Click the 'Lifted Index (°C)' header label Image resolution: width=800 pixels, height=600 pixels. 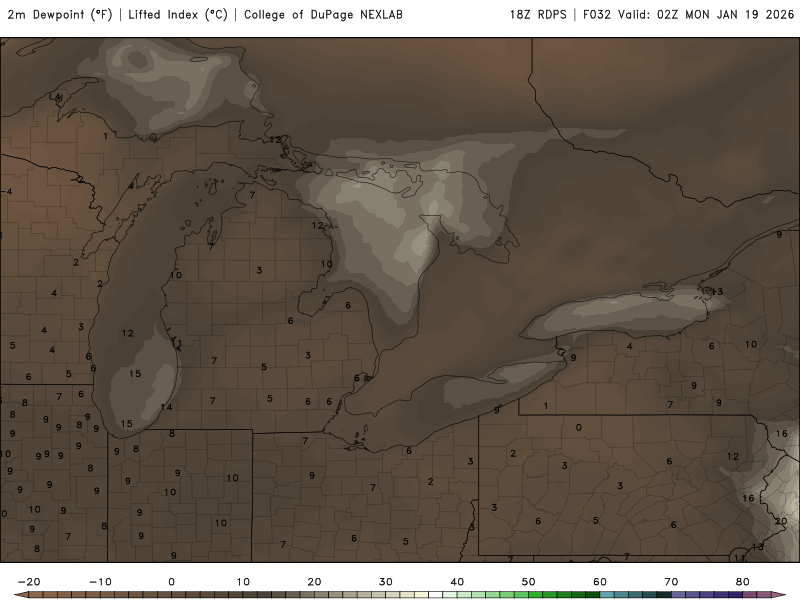[178, 15]
